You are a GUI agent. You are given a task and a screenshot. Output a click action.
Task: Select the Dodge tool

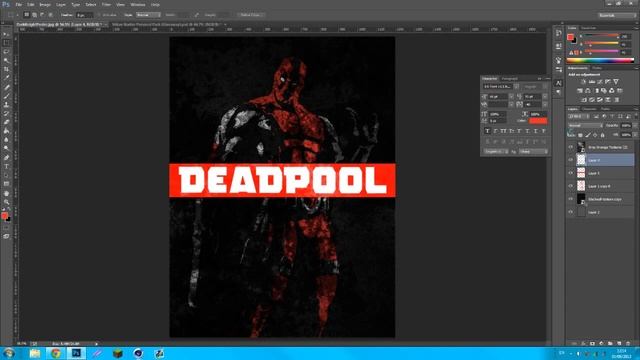click(6, 149)
